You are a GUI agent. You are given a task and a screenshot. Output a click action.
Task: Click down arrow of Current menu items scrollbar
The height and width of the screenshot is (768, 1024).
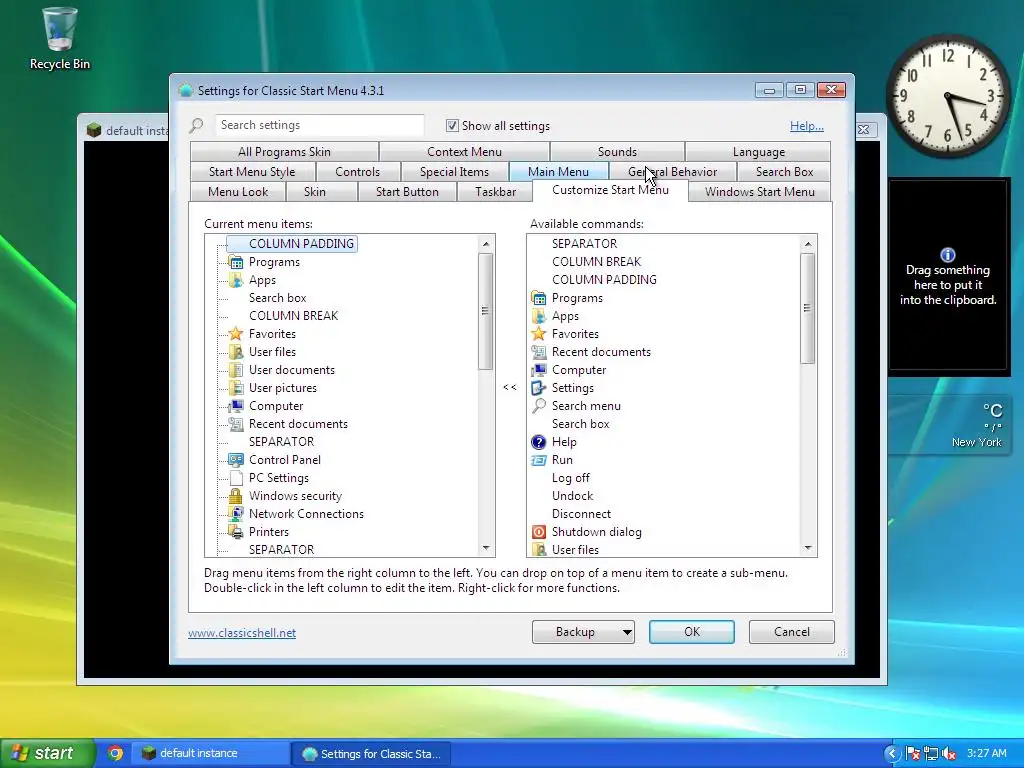pyautogui.click(x=486, y=549)
